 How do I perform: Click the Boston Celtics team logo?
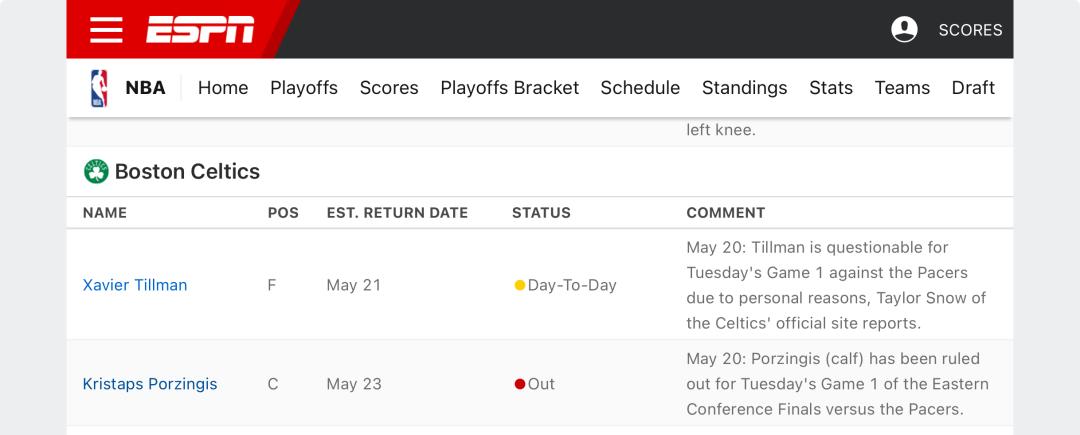96,171
